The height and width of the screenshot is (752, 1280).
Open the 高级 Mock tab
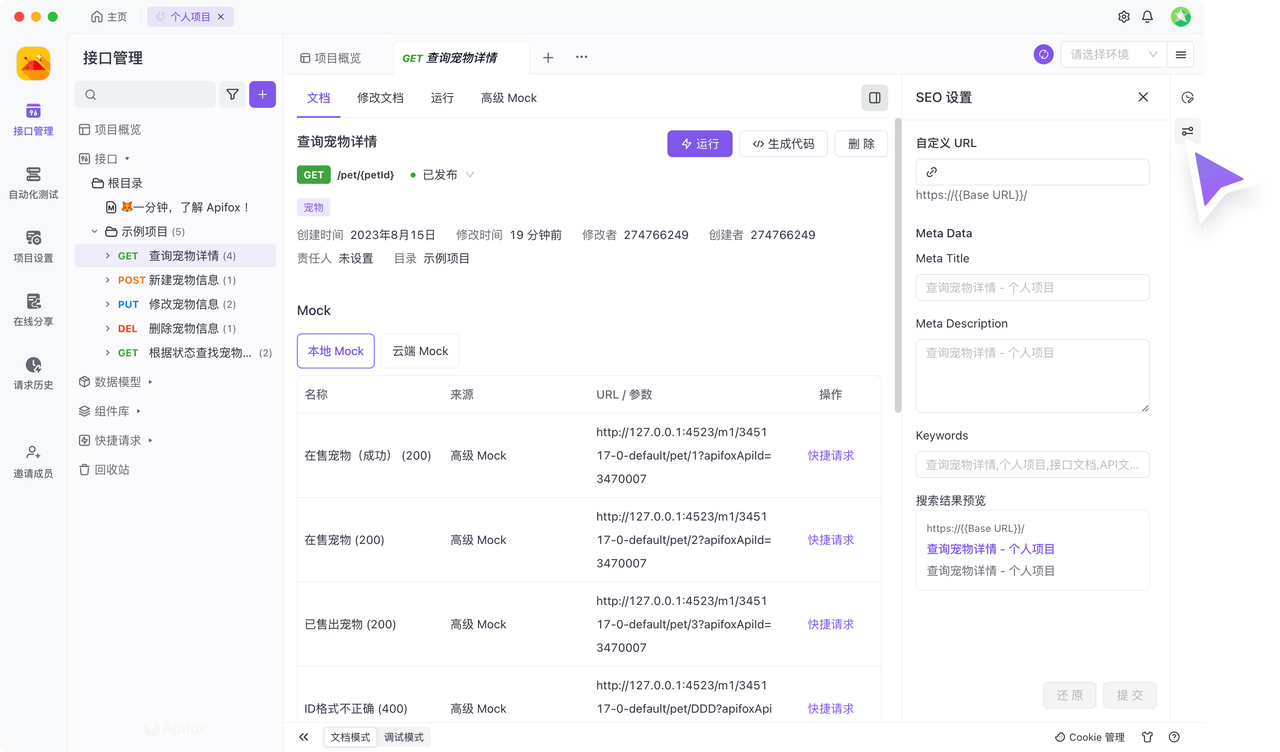(508, 98)
